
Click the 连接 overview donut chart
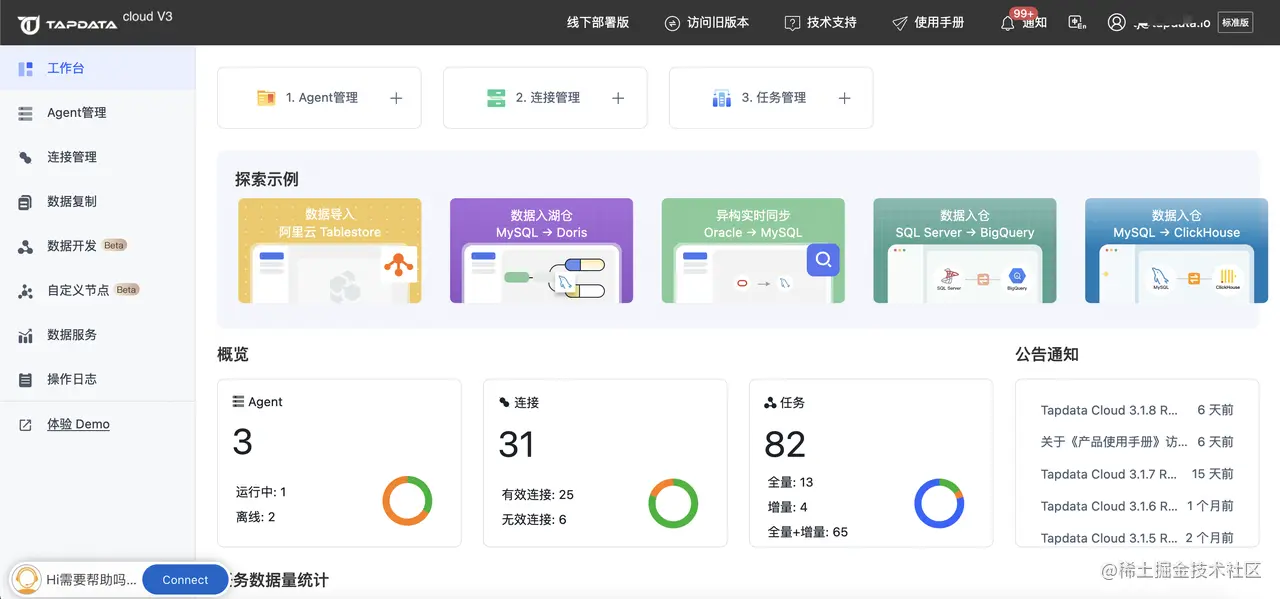pos(673,503)
